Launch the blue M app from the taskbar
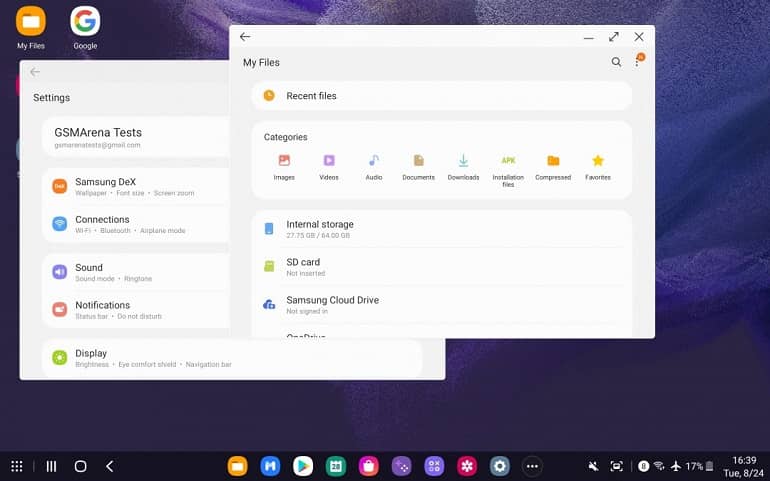Viewport: 770px width, 481px height. 270,466
